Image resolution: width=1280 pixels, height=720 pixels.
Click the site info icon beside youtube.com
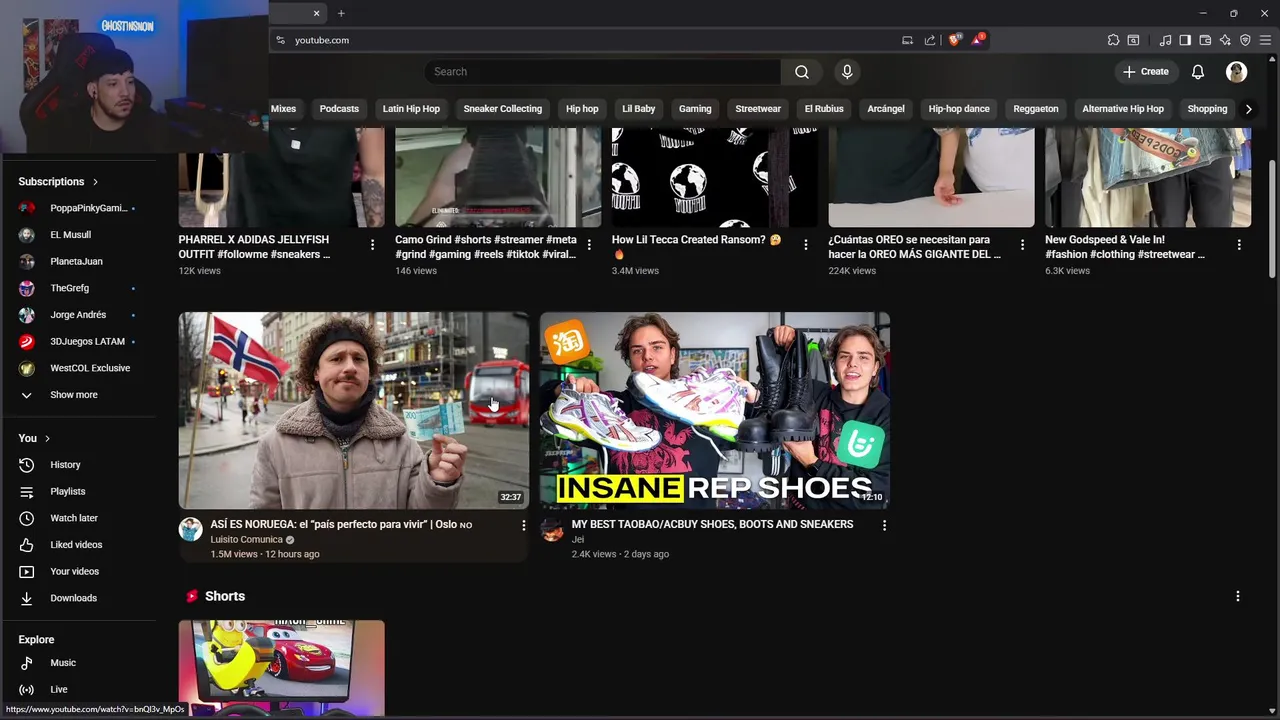(x=280, y=40)
